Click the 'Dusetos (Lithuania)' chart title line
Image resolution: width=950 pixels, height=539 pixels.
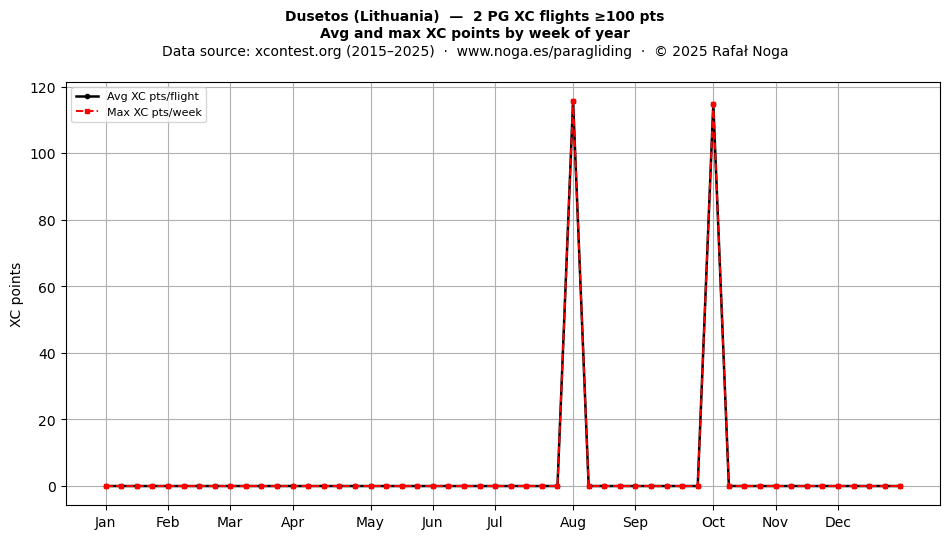[x=474, y=16]
